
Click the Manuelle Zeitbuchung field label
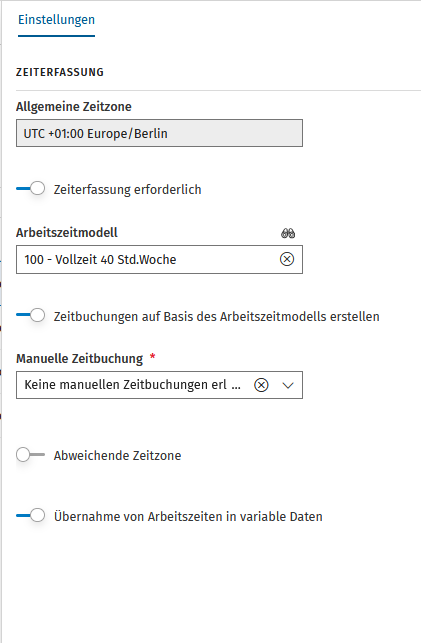pos(80,358)
